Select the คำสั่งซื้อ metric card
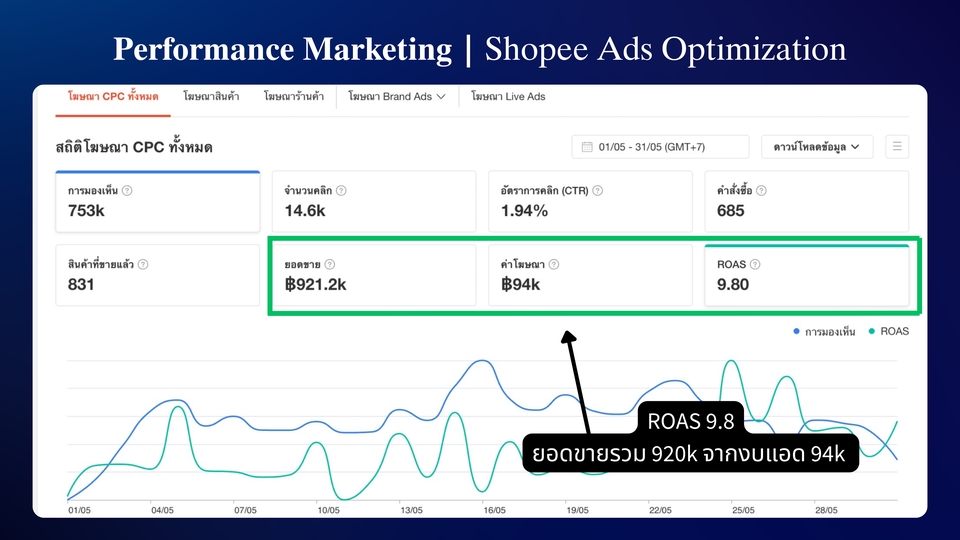This screenshot has height=540, width=960. (x=807, y=201)
